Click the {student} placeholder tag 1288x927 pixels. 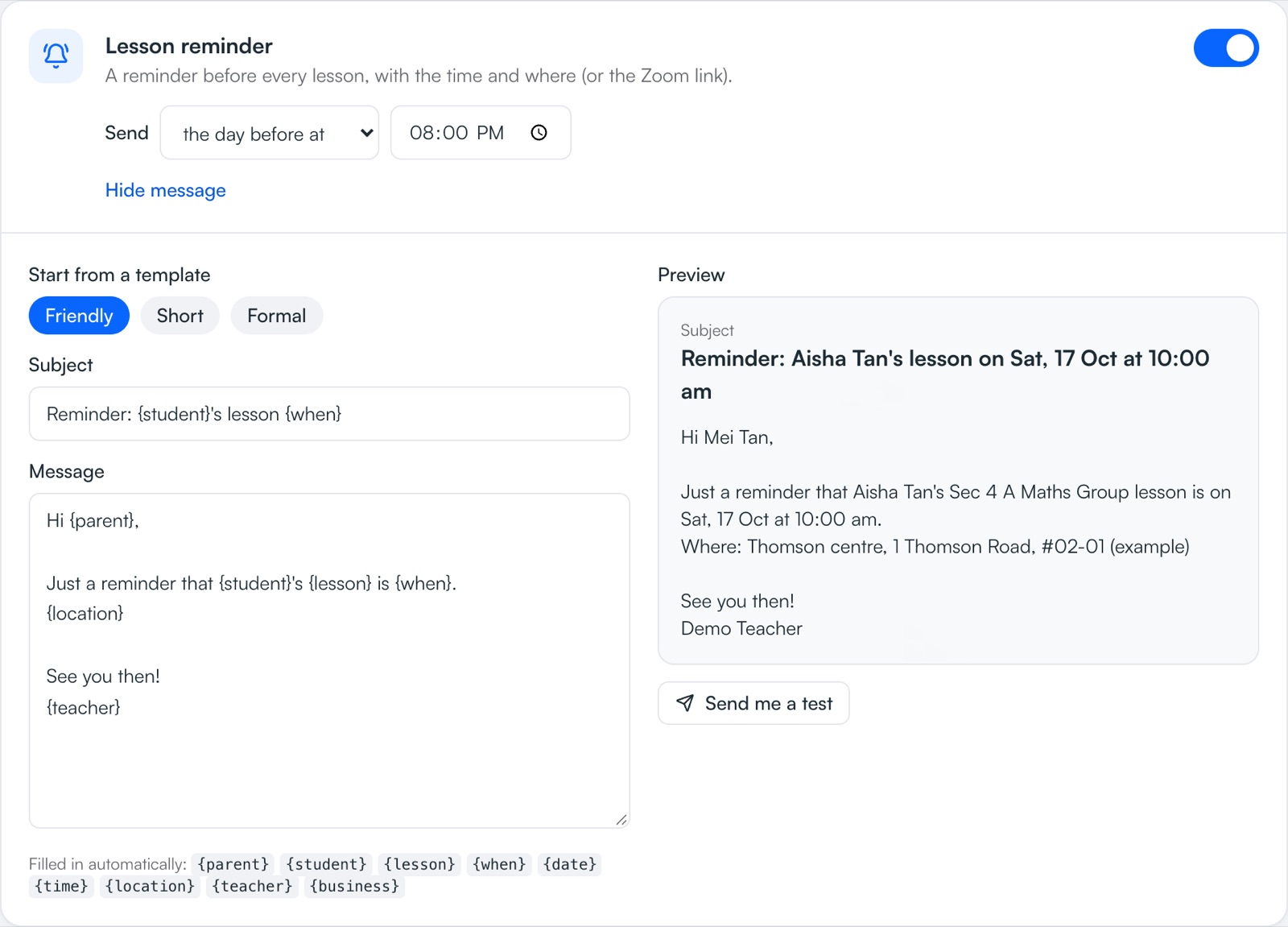(x=326, y=864)
